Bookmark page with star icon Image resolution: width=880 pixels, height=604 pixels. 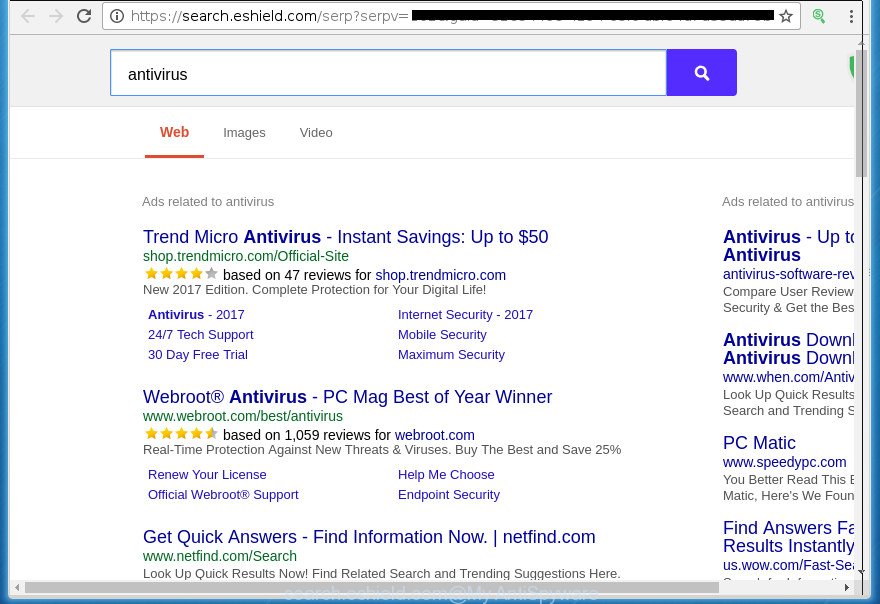[x=786, y=16]
